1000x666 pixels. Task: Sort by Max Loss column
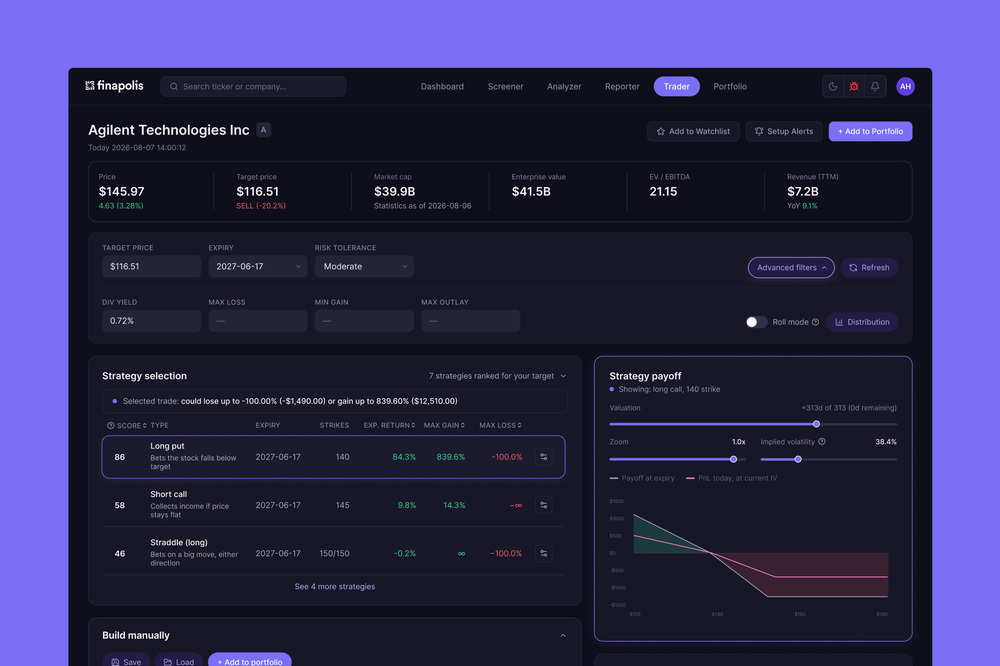tap(500, 426)
